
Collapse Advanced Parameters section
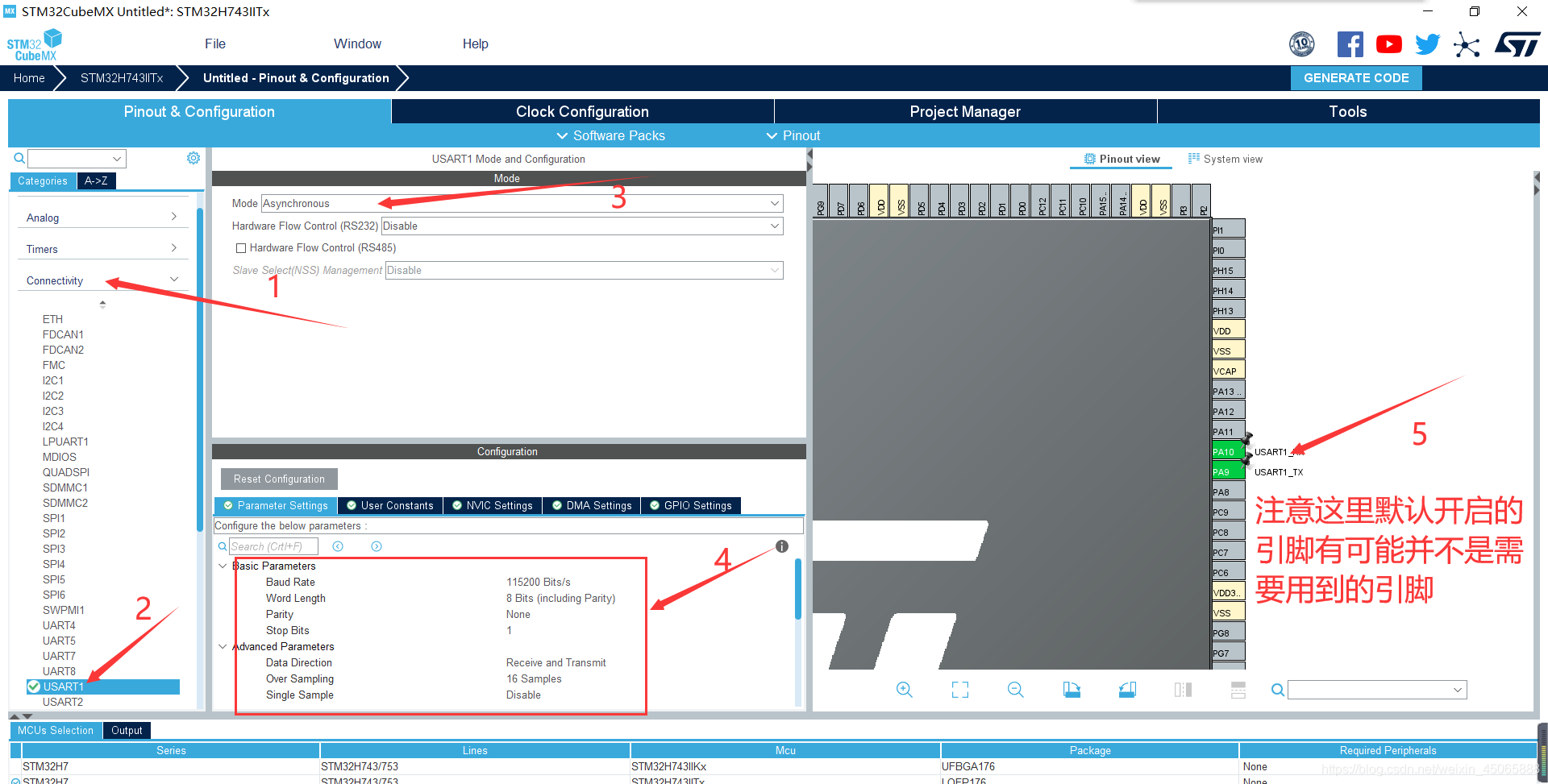[x=223, y=646]
